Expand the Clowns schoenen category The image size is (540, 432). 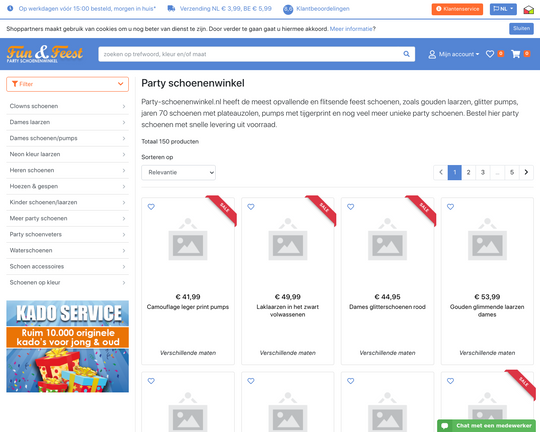(x=68, y=106)
